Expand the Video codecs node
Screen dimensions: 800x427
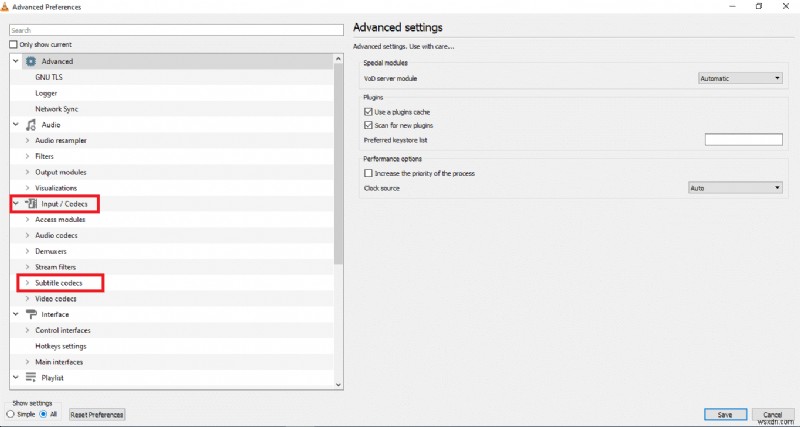[28, 298]
